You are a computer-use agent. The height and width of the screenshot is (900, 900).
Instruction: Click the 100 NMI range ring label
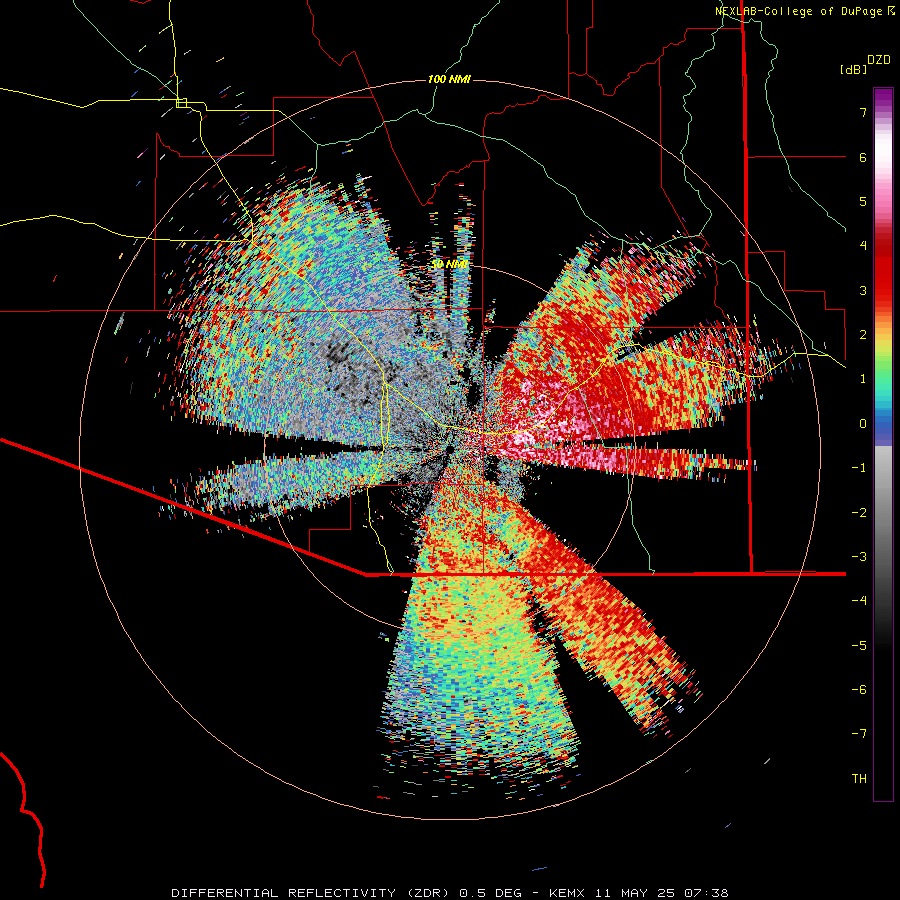449,79
